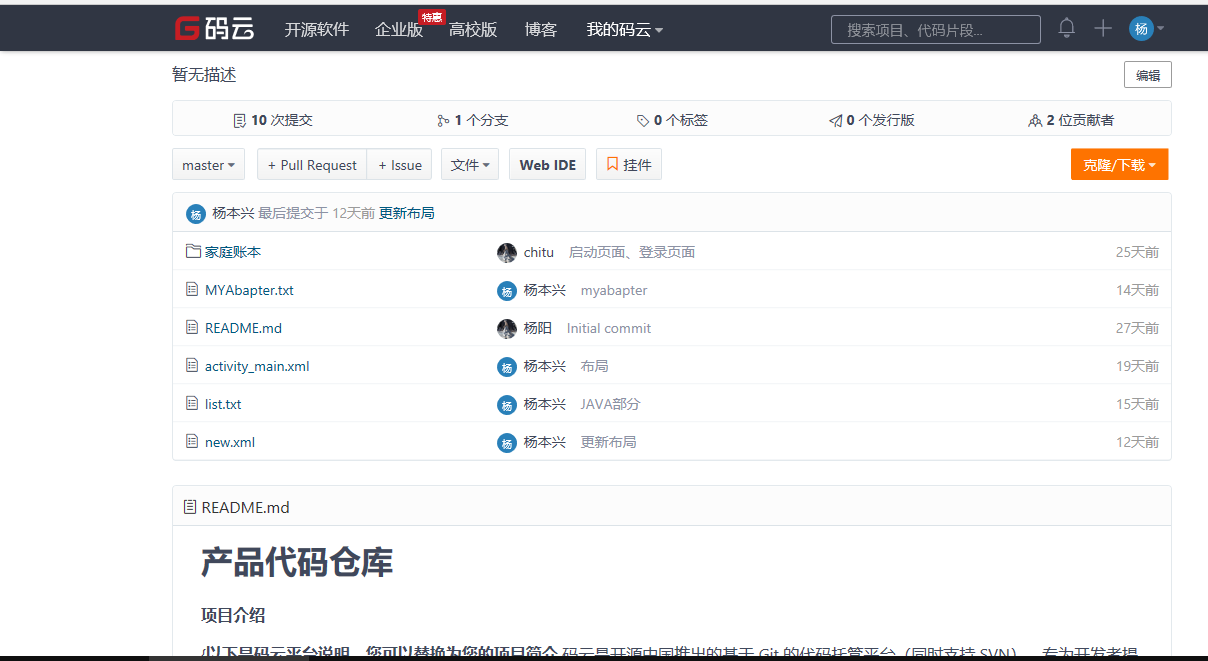The height and width of the screenshot is (661, 1208).
Task: Expand the 文件 dropdown
Action: coord(470,165)
